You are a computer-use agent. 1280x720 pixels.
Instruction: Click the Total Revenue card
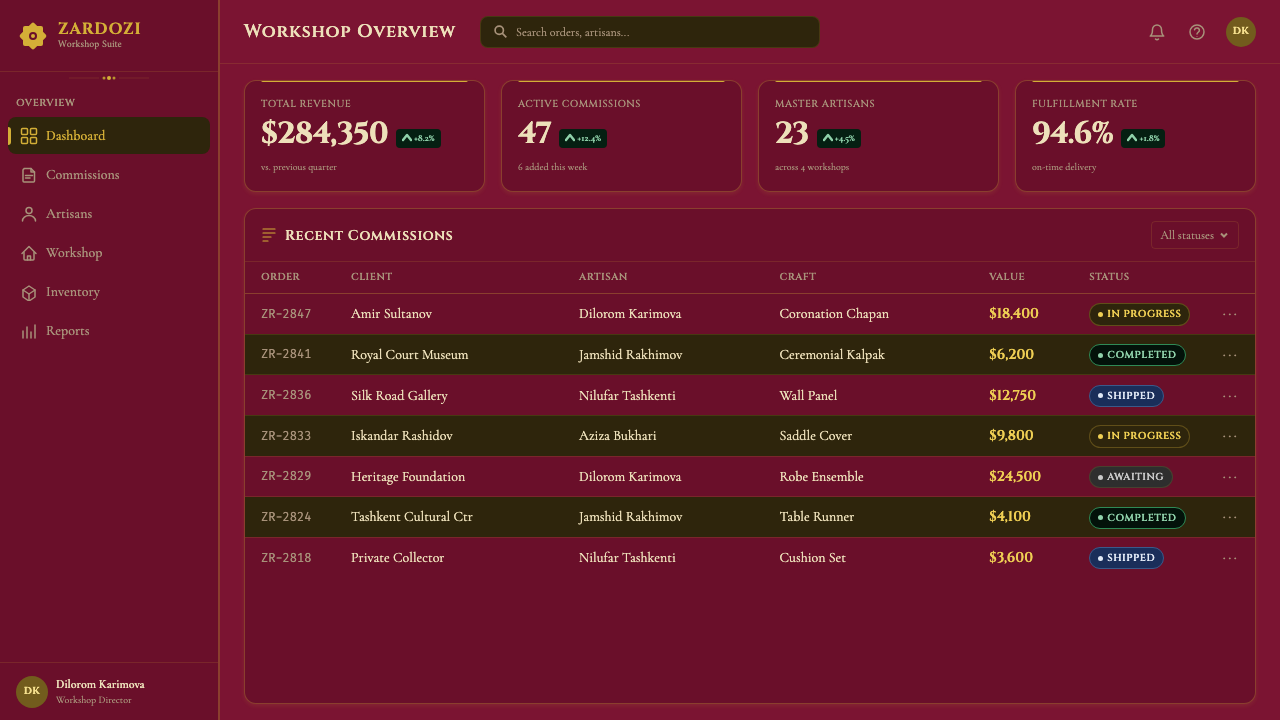364,136
